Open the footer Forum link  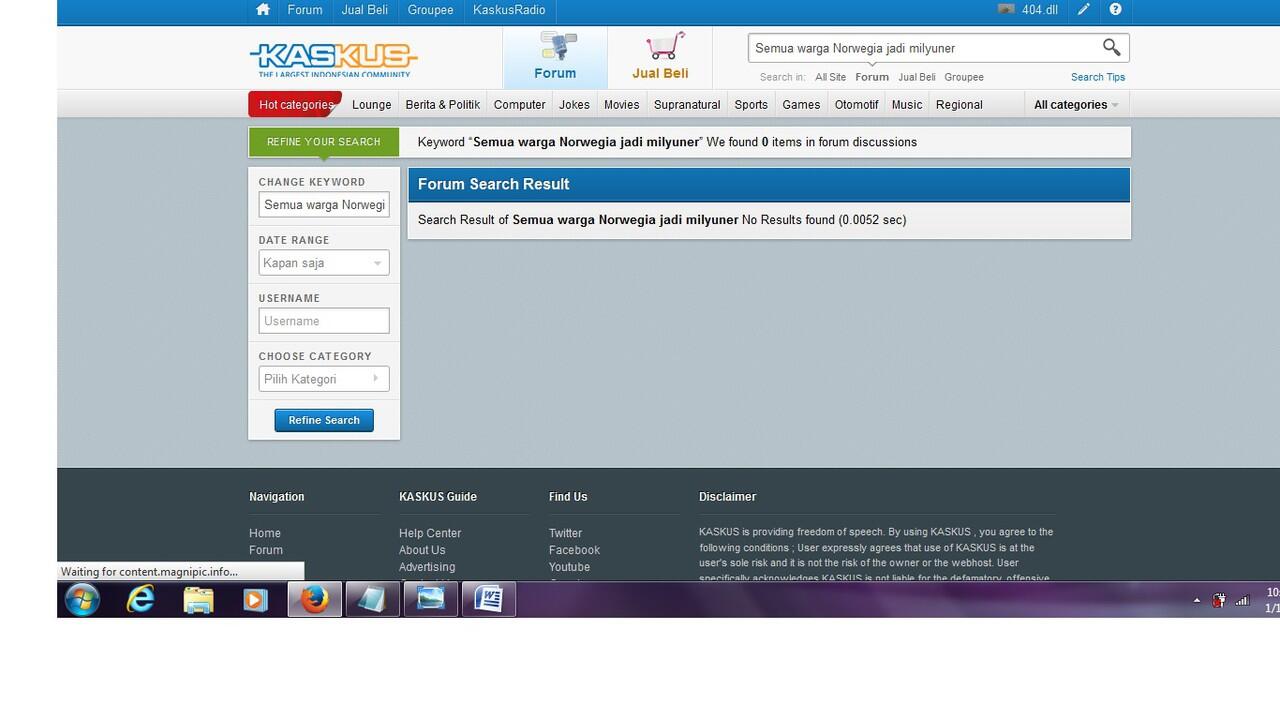coord(266,550)
